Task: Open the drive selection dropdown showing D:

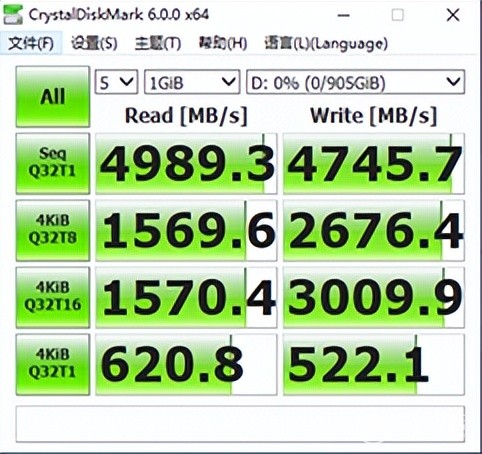Action: [x=355, y=82]
